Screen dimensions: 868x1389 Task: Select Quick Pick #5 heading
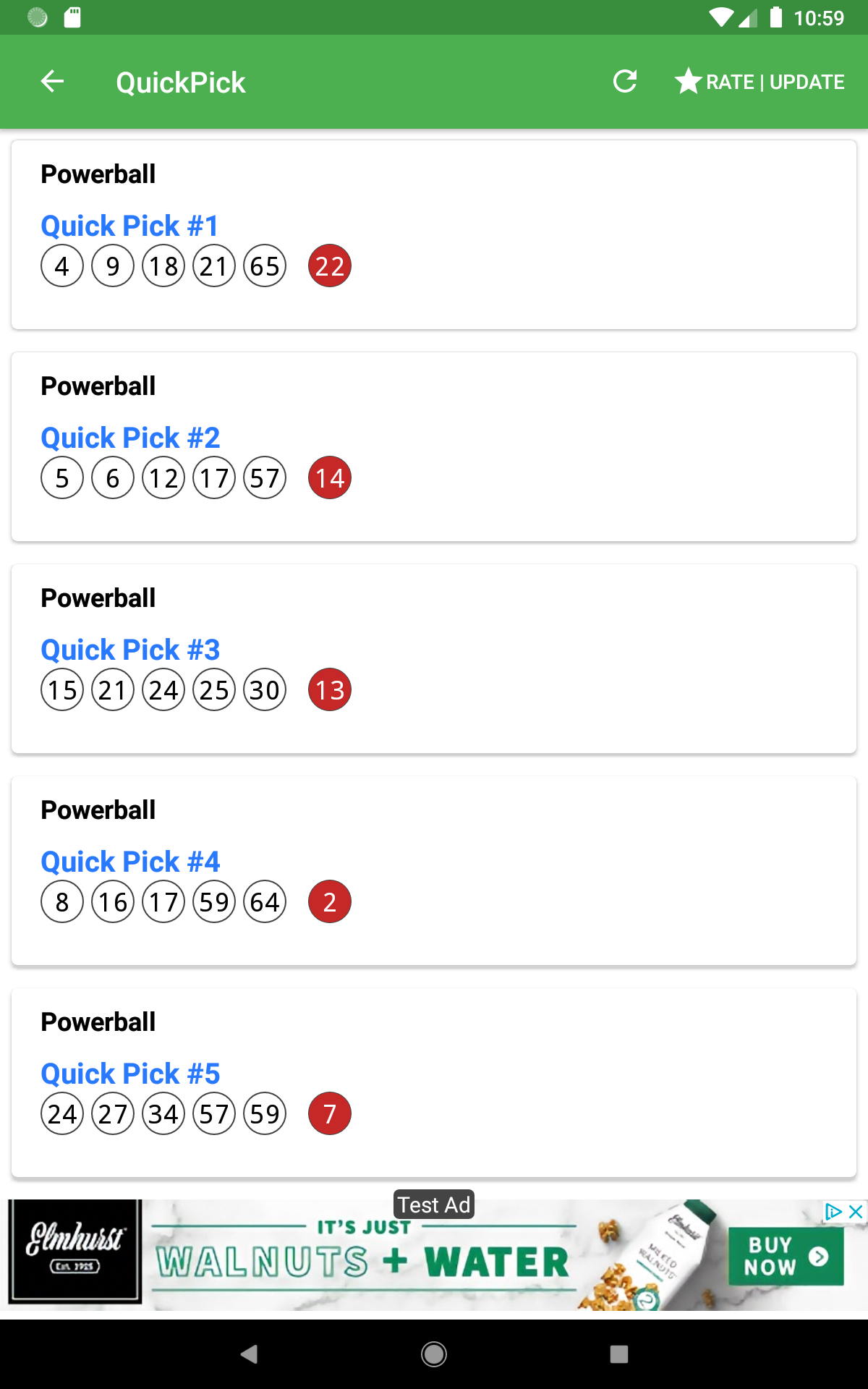[130, 1074]
